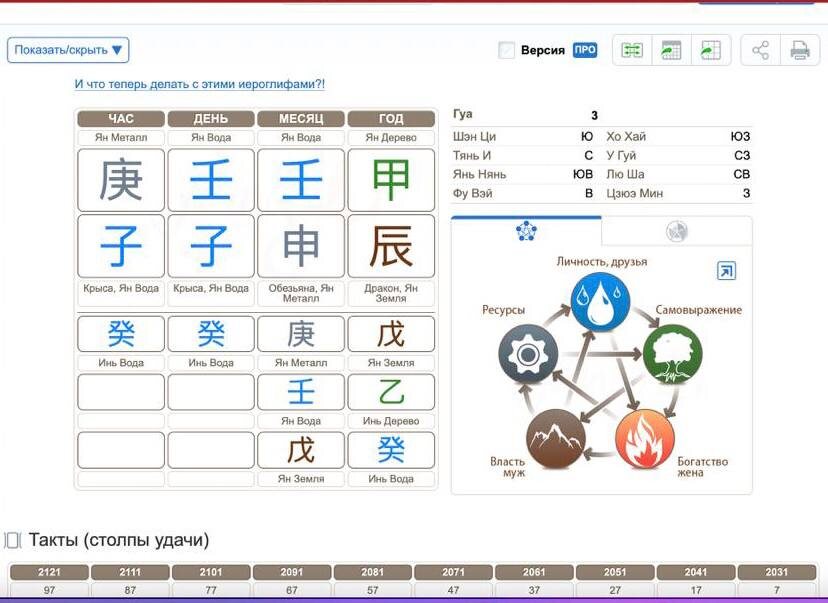This screenshot has height=603, width=828.
Task: Click the Wood tree element circle
Action: click(x=672, y=354)
